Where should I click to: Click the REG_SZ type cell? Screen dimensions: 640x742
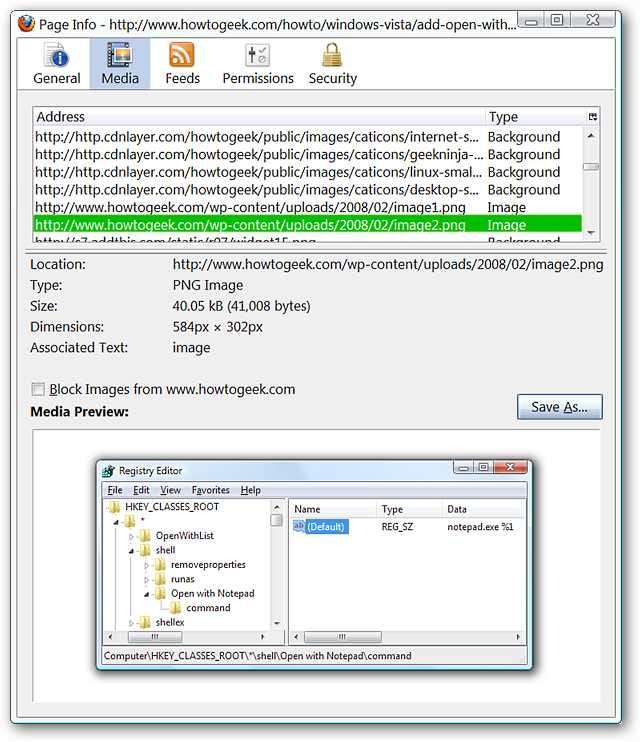(397, 527)
